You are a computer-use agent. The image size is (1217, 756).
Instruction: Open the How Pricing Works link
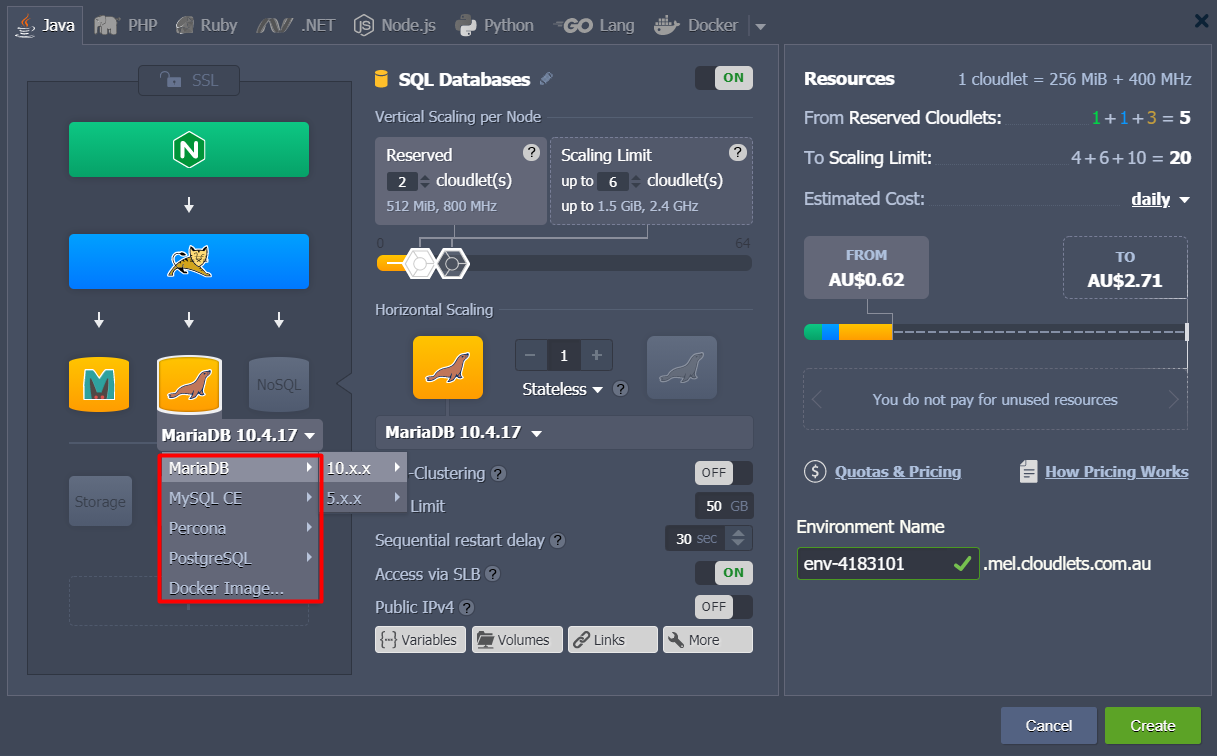(x=1116, y=472)
